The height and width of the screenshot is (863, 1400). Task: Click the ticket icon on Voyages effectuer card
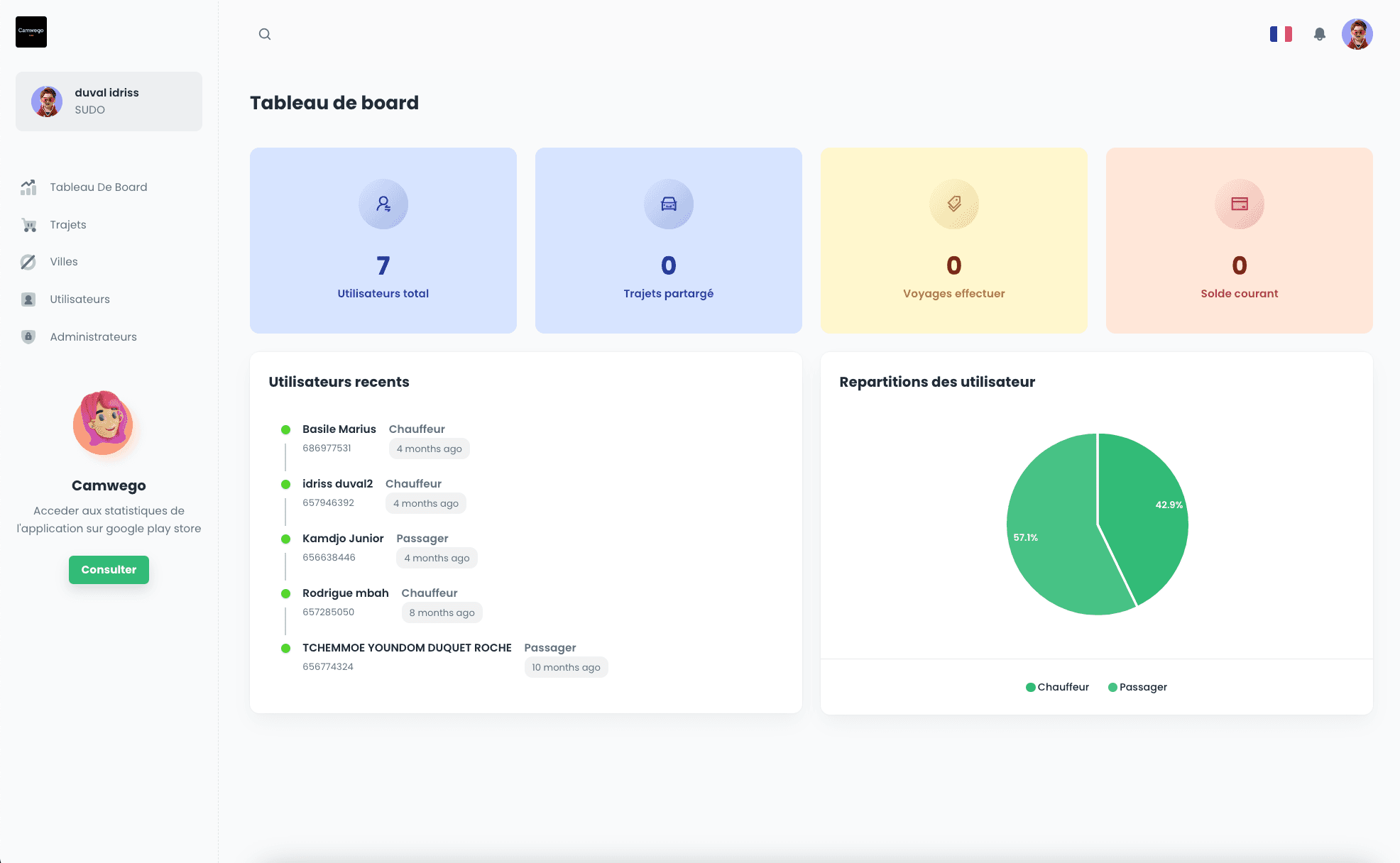954,204
